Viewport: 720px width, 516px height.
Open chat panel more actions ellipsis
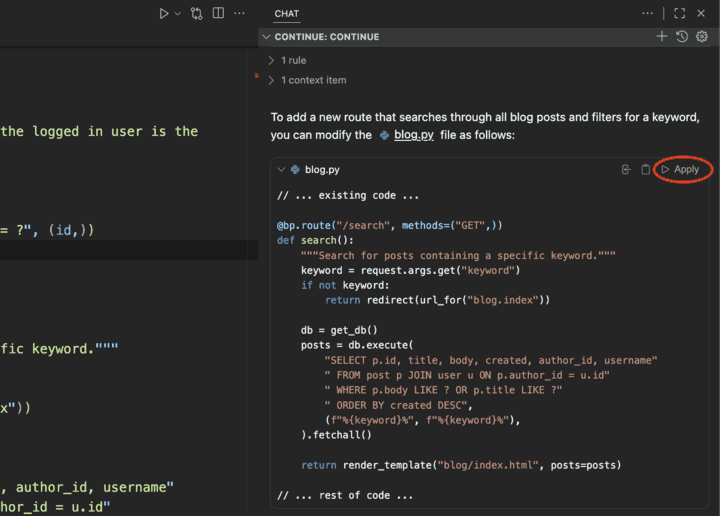point(649,14)
